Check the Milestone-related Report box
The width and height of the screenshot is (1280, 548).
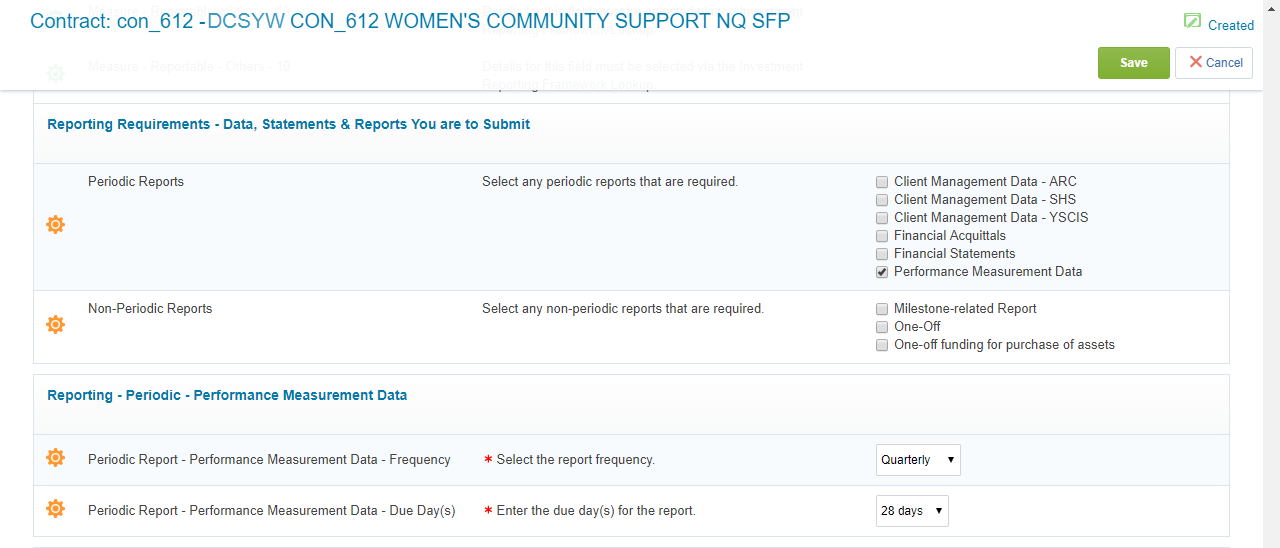[882, 309]
